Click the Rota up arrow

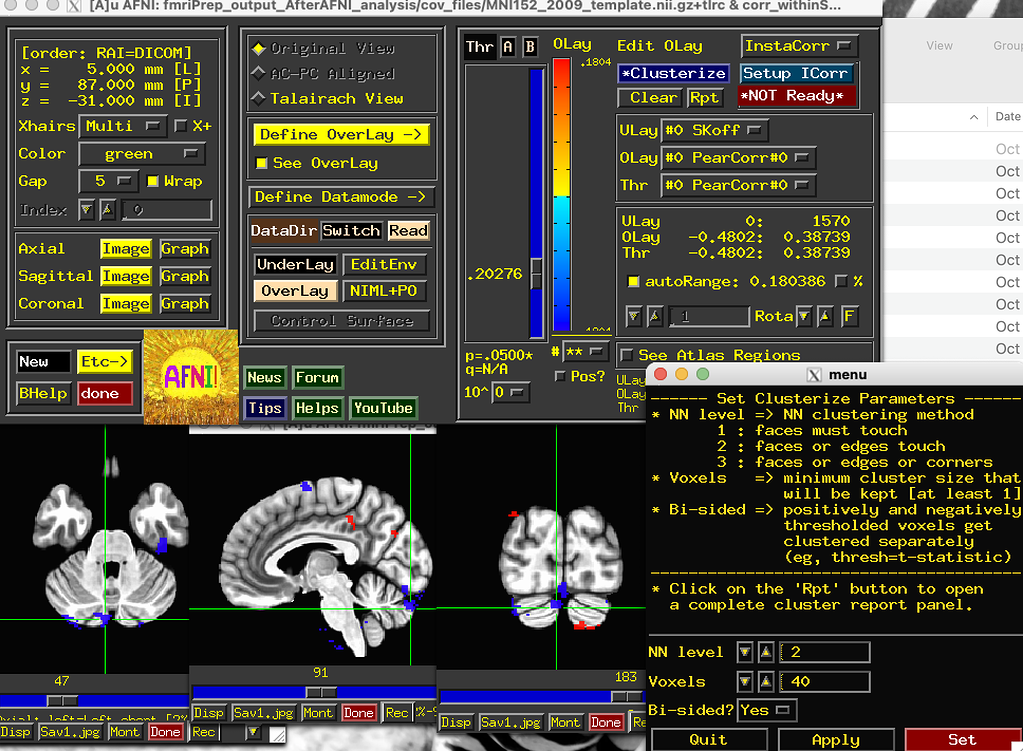pos(825,317)
